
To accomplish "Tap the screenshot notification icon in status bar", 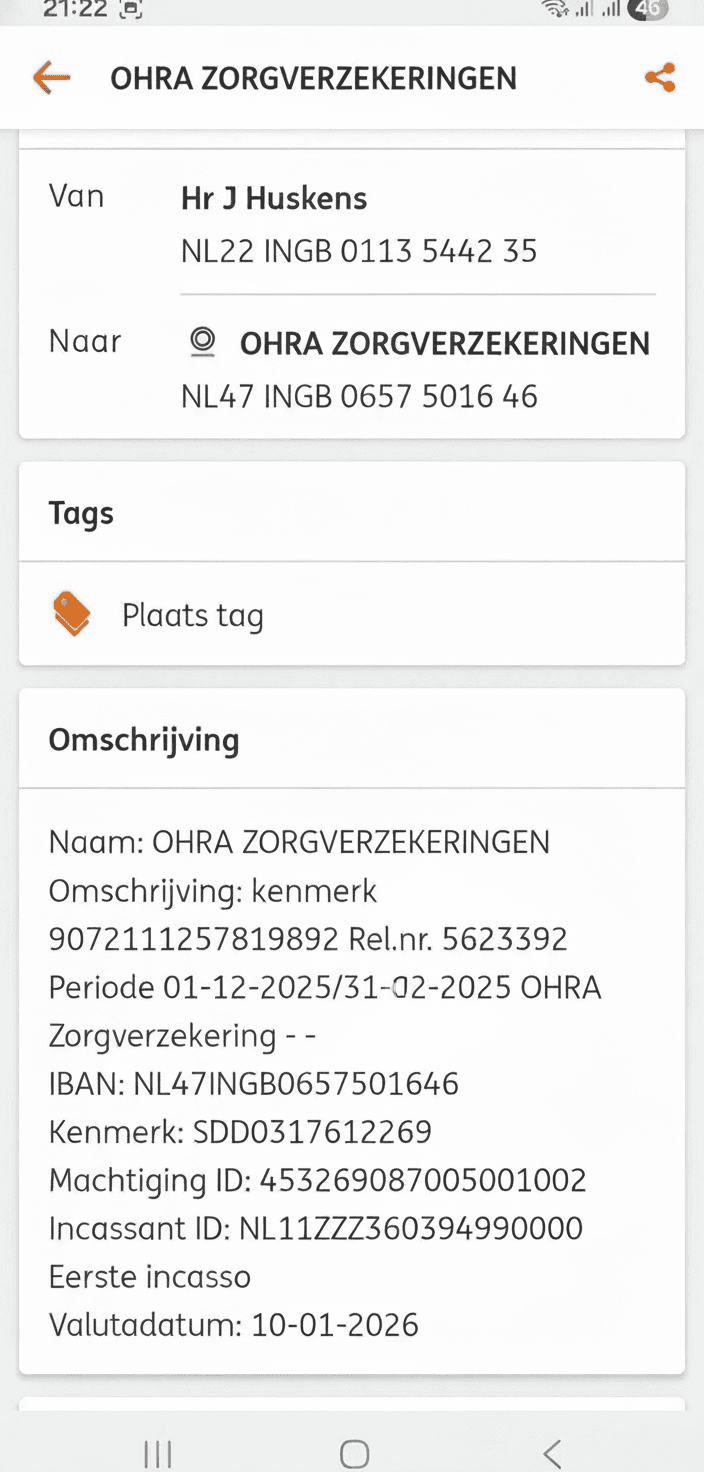I will click(x=131, y=10).
